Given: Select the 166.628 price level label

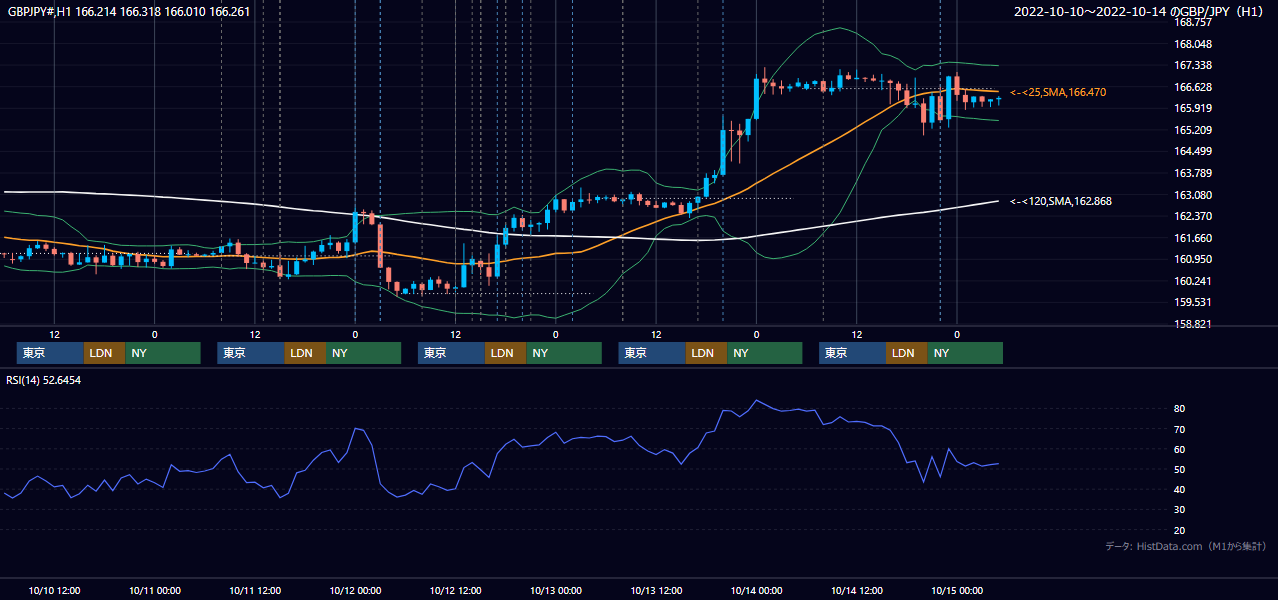Looking at the screenshot, I should coord(1192,87).
